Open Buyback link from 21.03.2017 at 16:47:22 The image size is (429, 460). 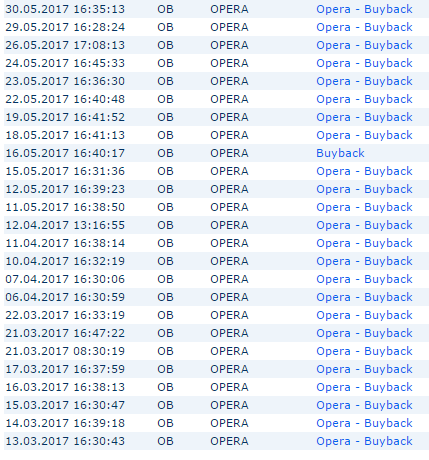click(x=364, y=333)
